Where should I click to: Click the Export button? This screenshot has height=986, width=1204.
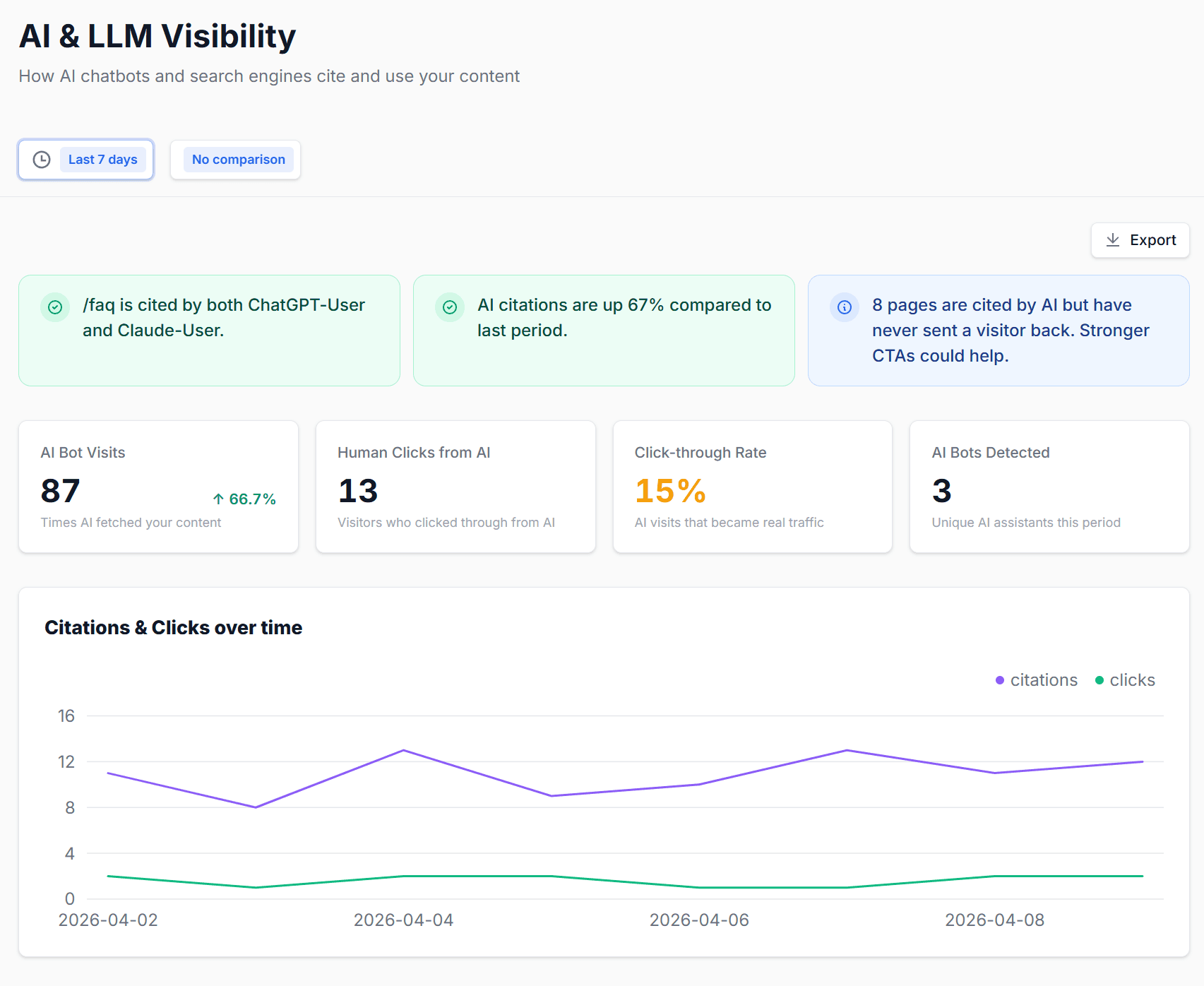[1140, 240]
